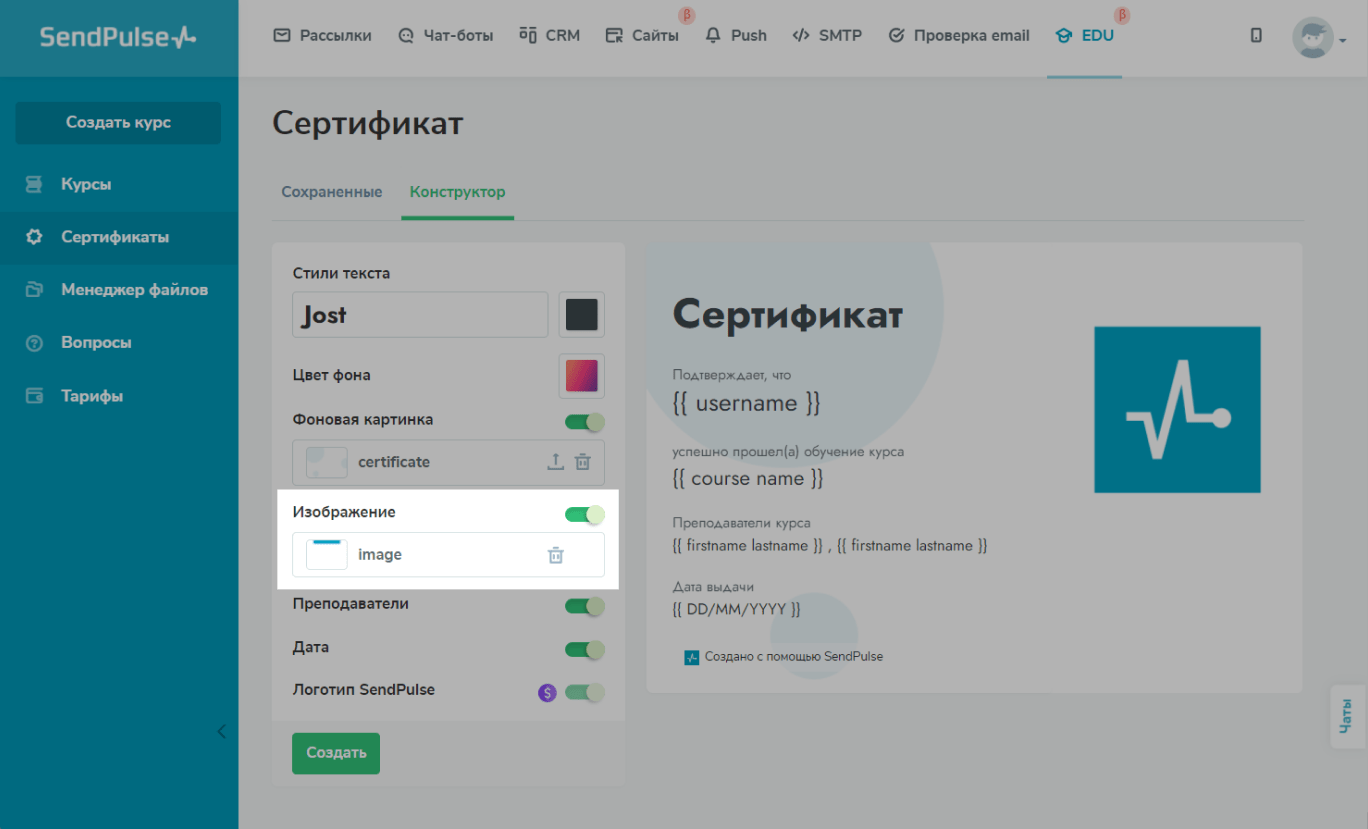Click the envelope icon of Рассылки

(x=282, y=35)
